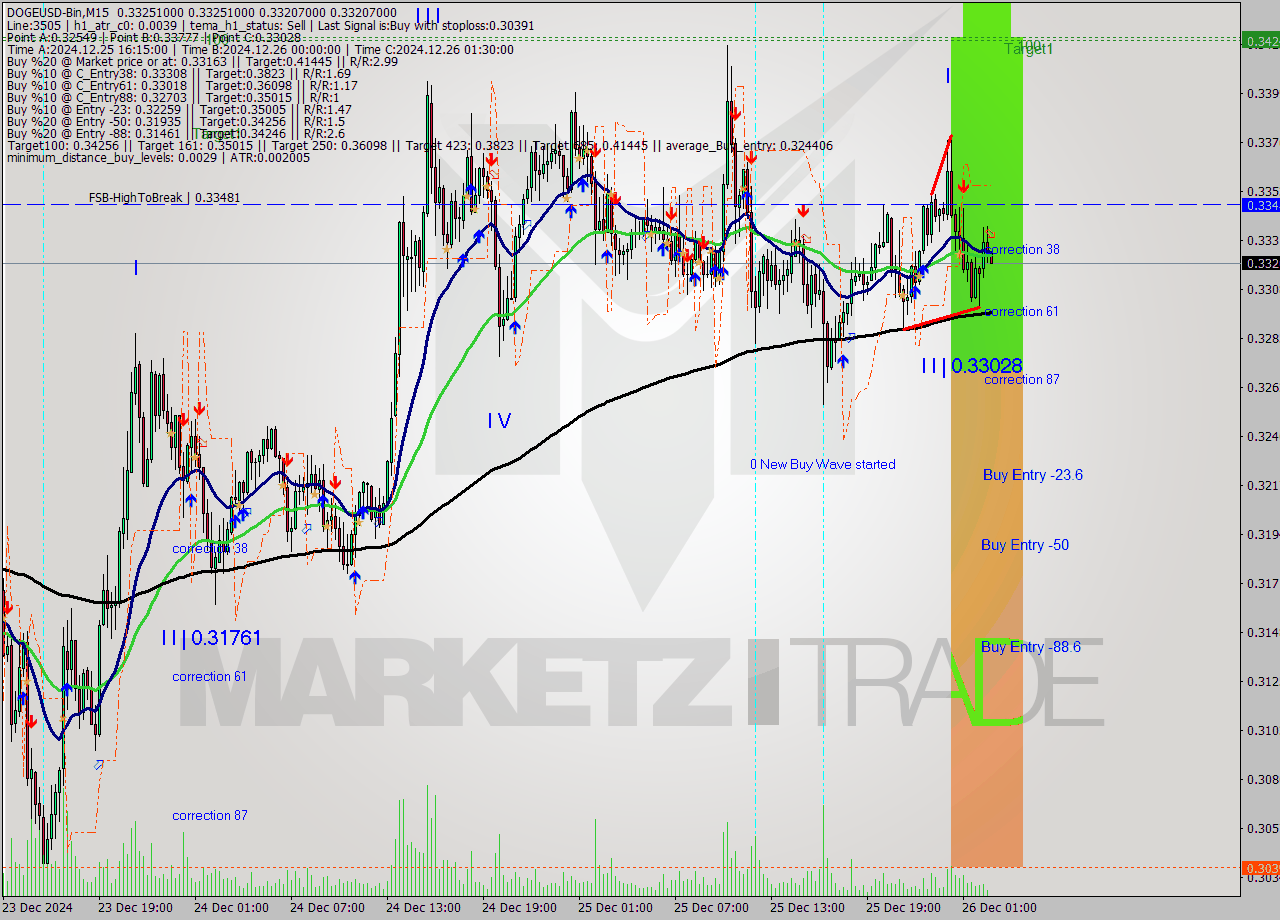Image resolution: width=1280 pixels, height=920 pixels.
Task: Click the 0.326 price axis label
Action: [1261, 388]
